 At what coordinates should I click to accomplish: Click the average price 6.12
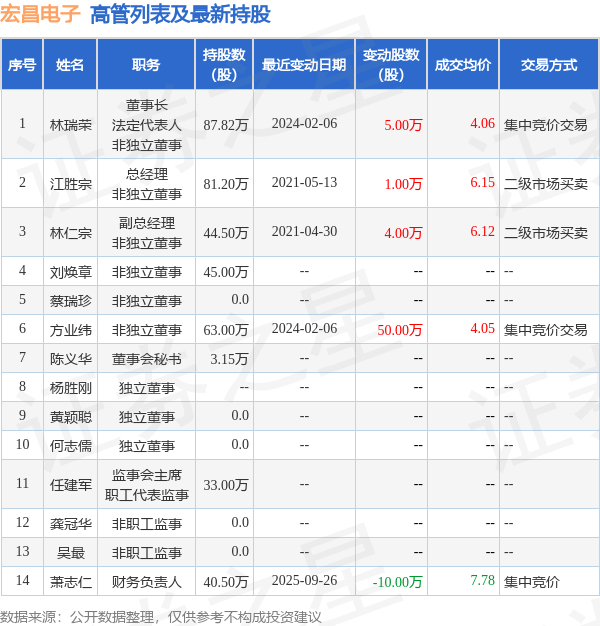(x=482, y=231)
